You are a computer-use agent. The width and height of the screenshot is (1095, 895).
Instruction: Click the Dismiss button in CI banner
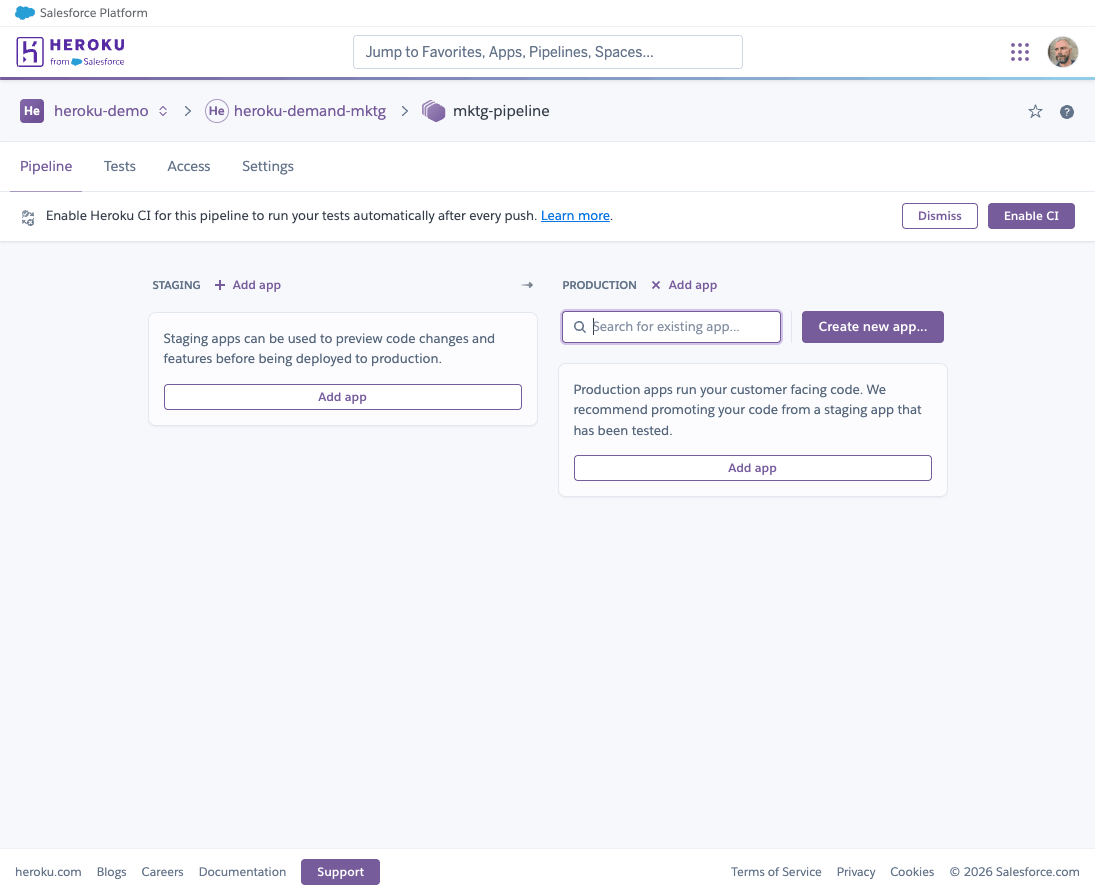939,216
